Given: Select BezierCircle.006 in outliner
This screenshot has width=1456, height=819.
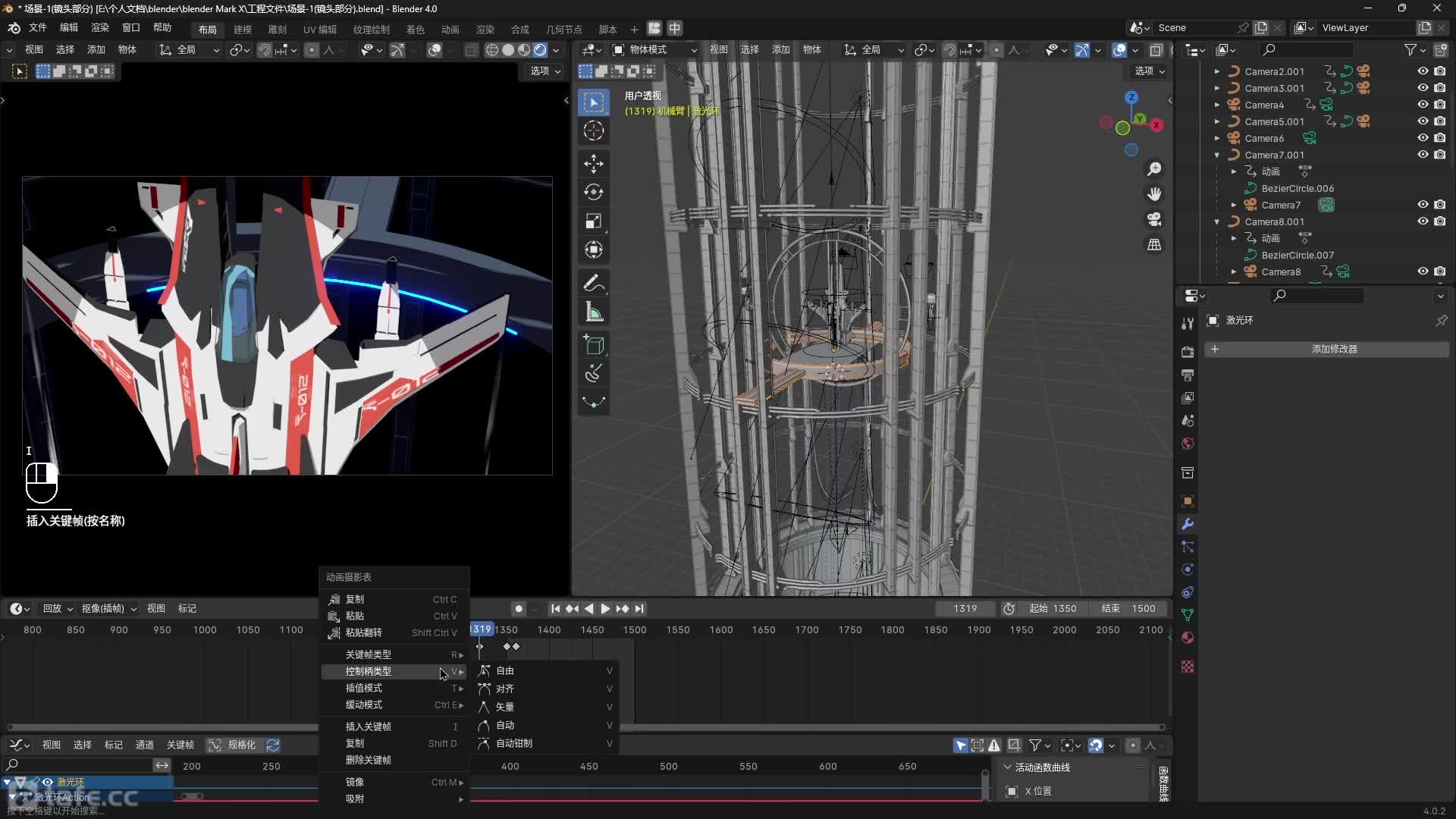Looking at the screenshot, I should 1298,188.
